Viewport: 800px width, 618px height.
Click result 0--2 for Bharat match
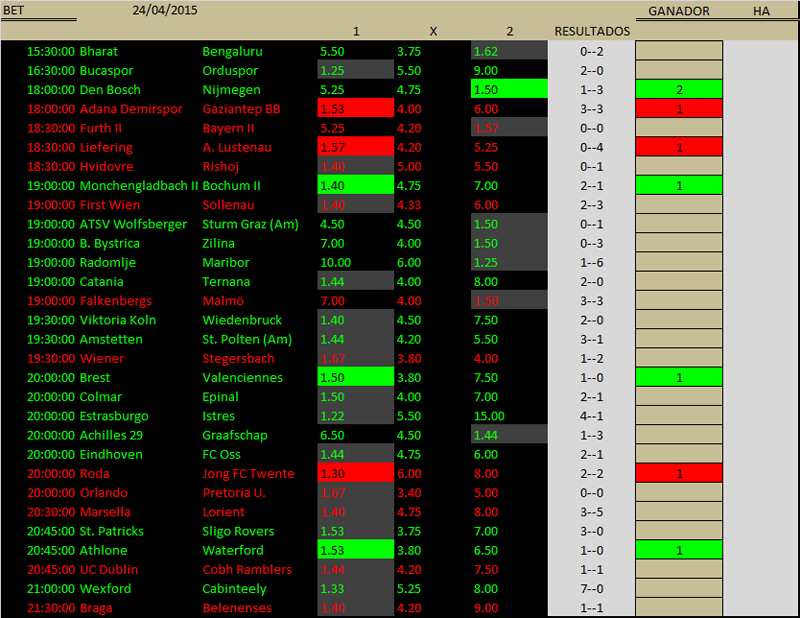(x=591, y=52)
